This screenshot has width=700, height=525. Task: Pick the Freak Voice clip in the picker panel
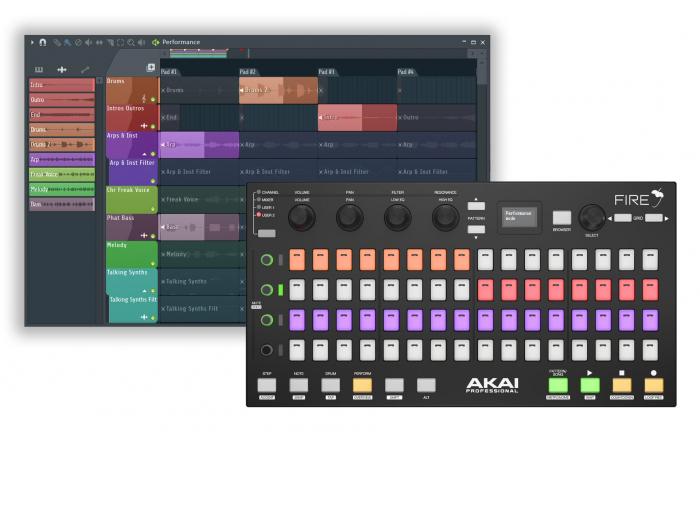(x=61, y=174)
